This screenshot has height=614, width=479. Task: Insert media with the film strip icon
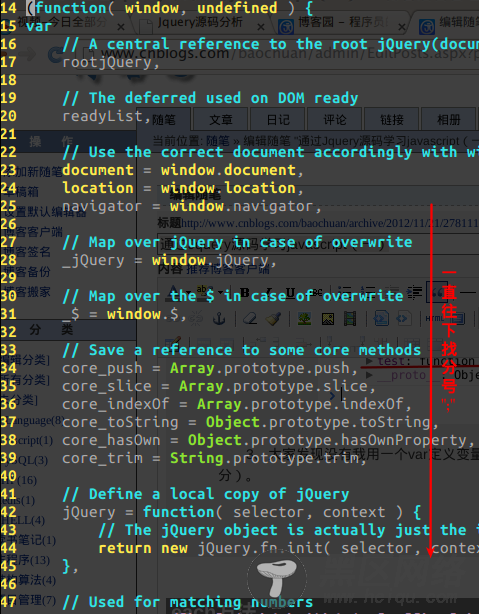pos(350,319)
